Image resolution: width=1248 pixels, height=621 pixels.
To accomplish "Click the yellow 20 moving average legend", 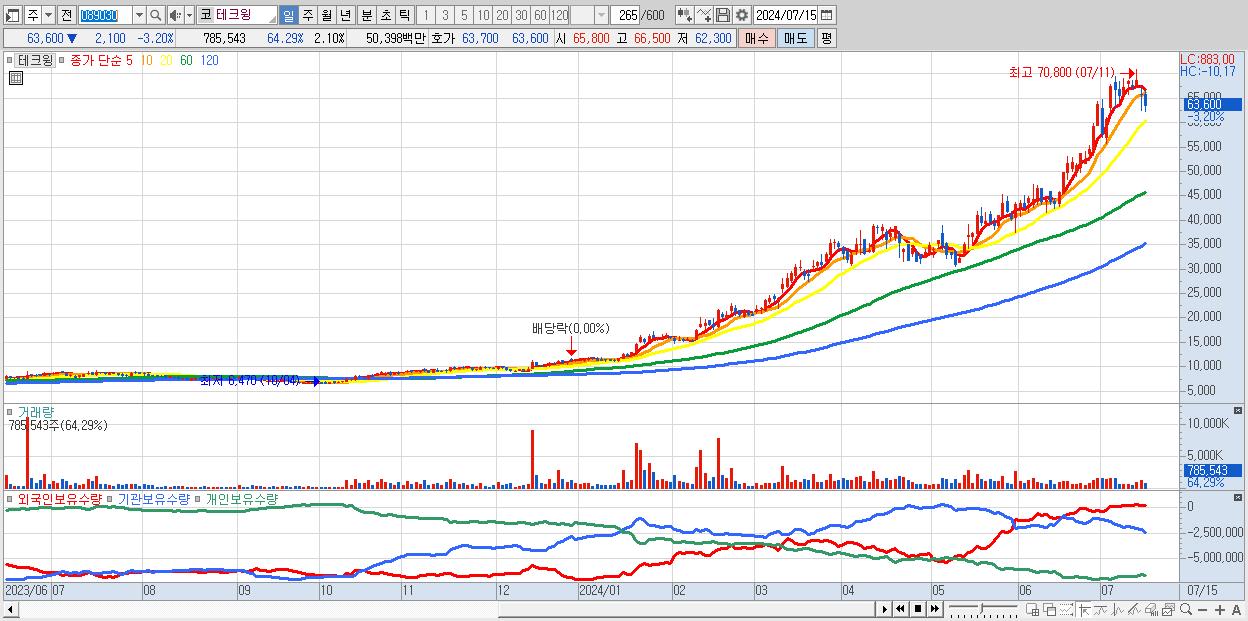I will 167,60.
